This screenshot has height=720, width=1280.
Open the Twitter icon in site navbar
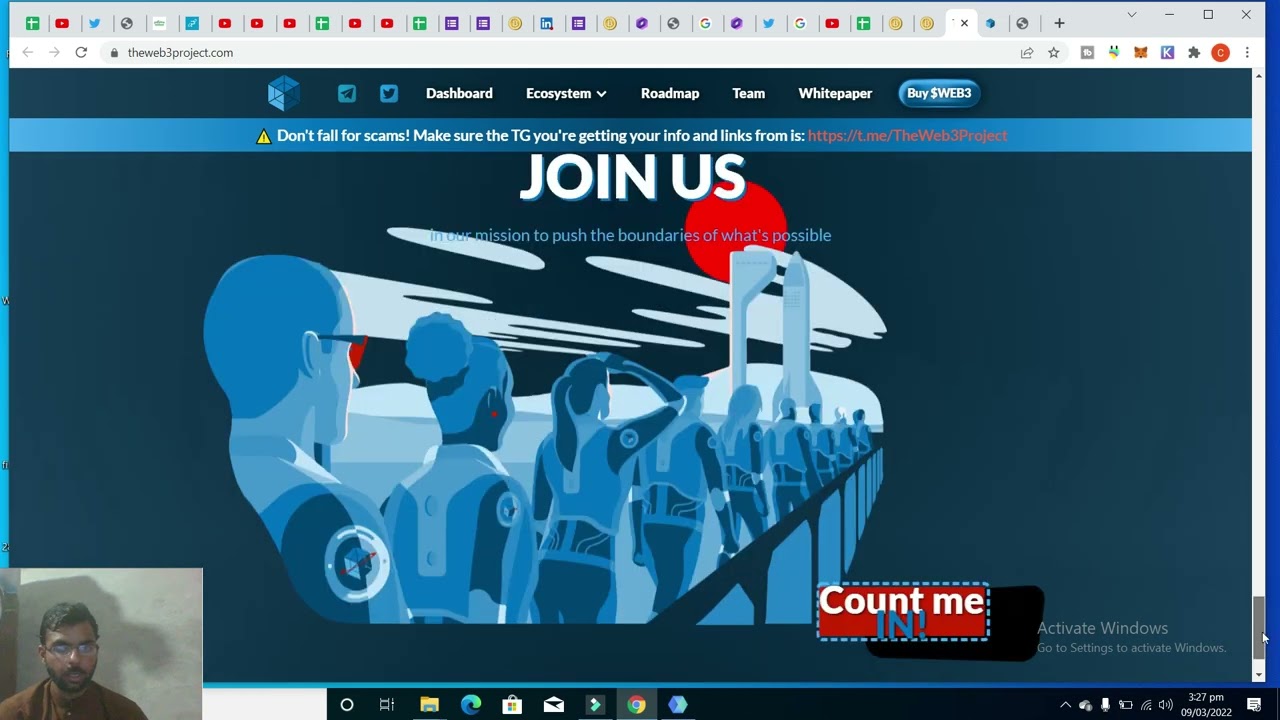pyautogui.click(x=389, y=93)
